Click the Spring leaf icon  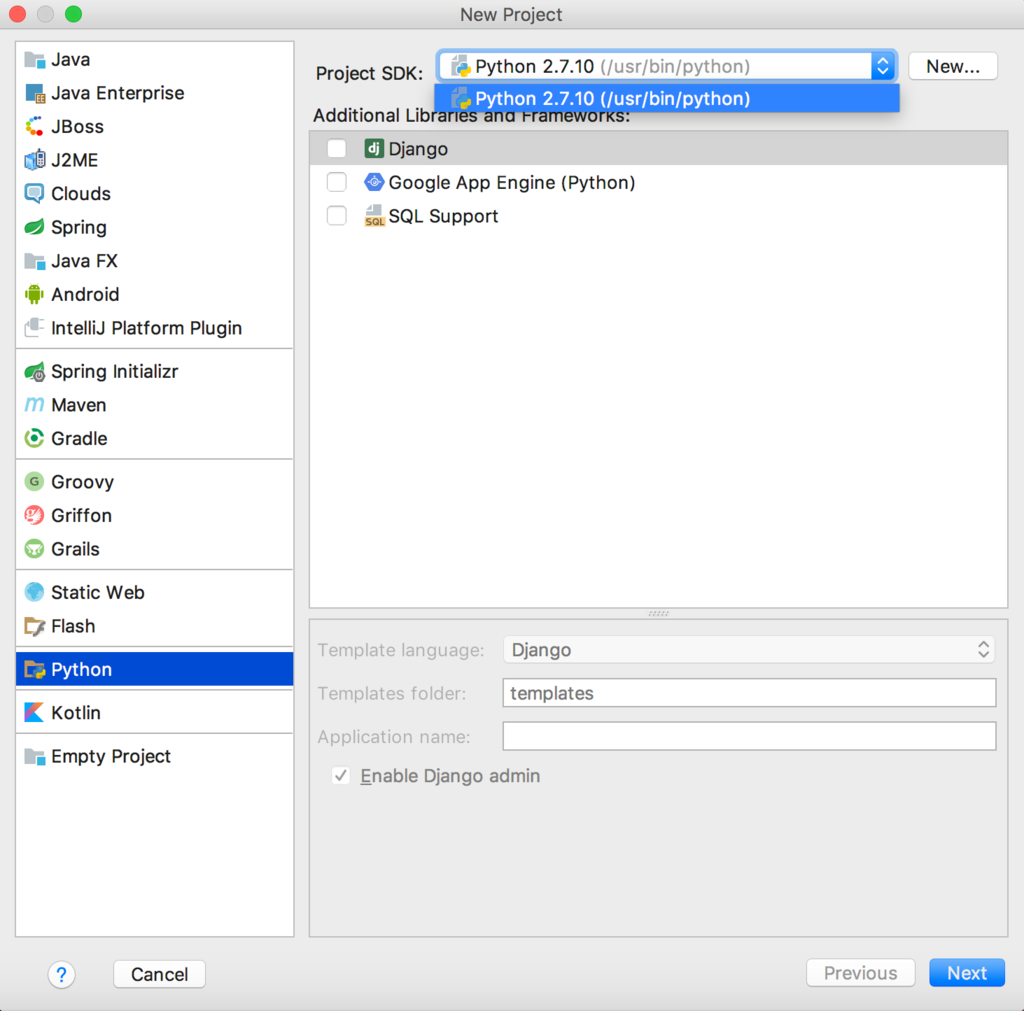tap(35, 227)
